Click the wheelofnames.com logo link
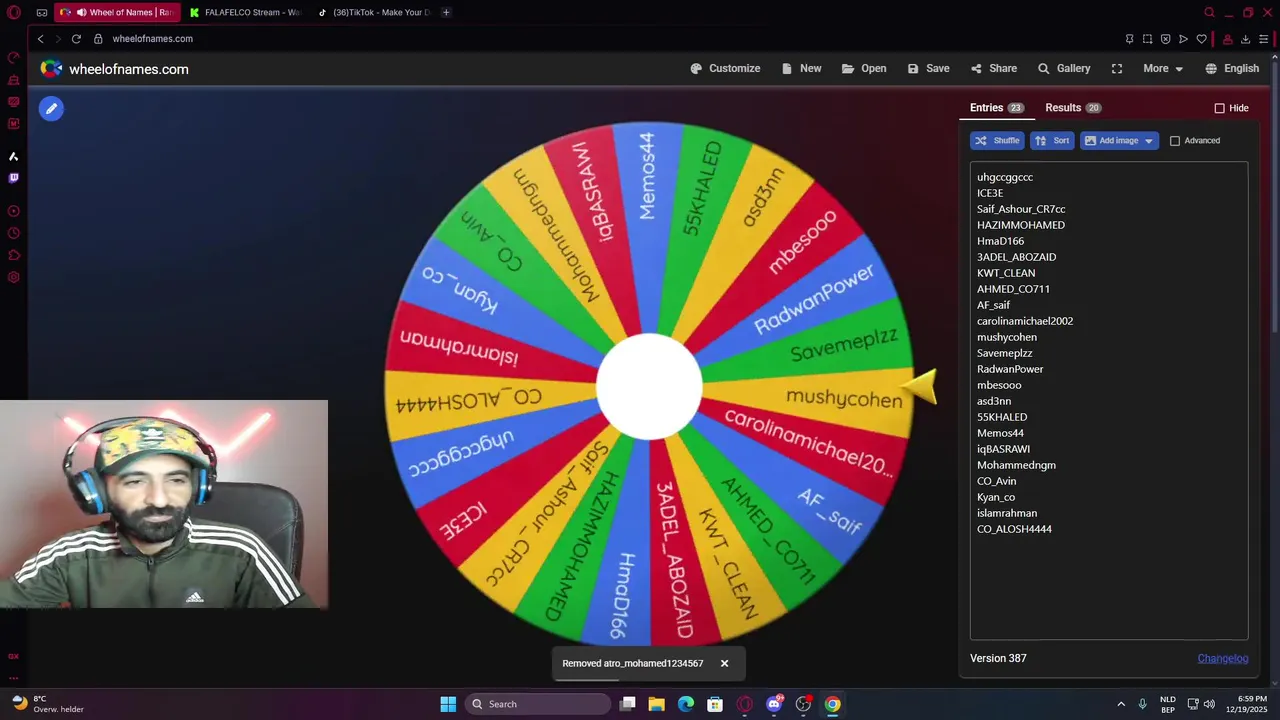This screenshot has width=1280, height=720. point(114,69)
